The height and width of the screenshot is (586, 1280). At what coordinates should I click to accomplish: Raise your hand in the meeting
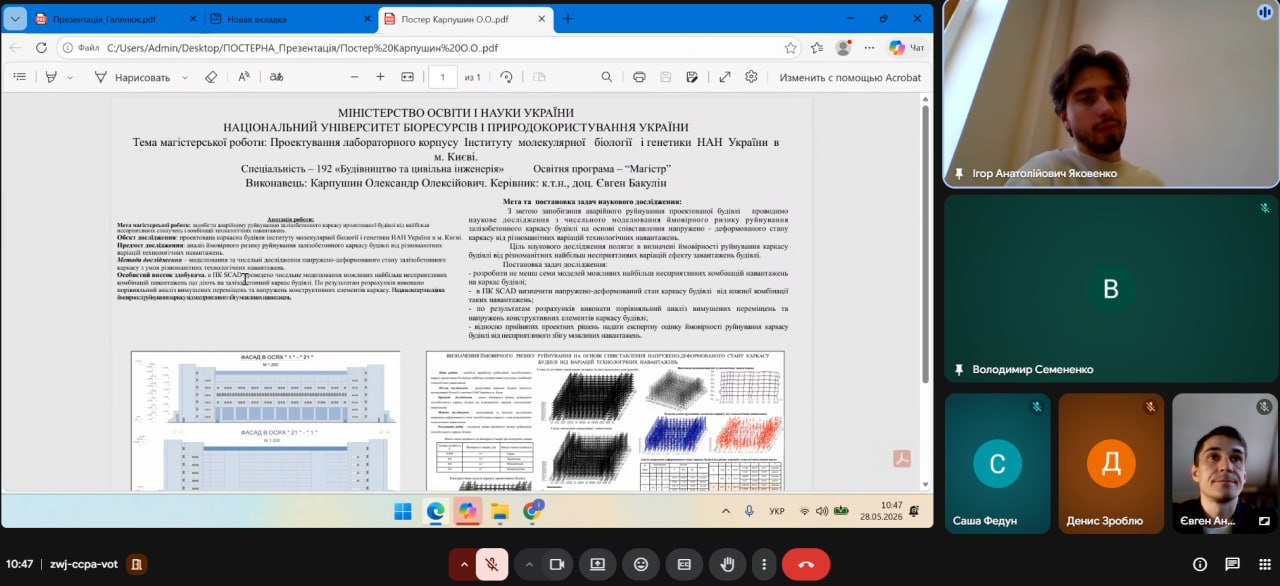click(x=727, y=564)
